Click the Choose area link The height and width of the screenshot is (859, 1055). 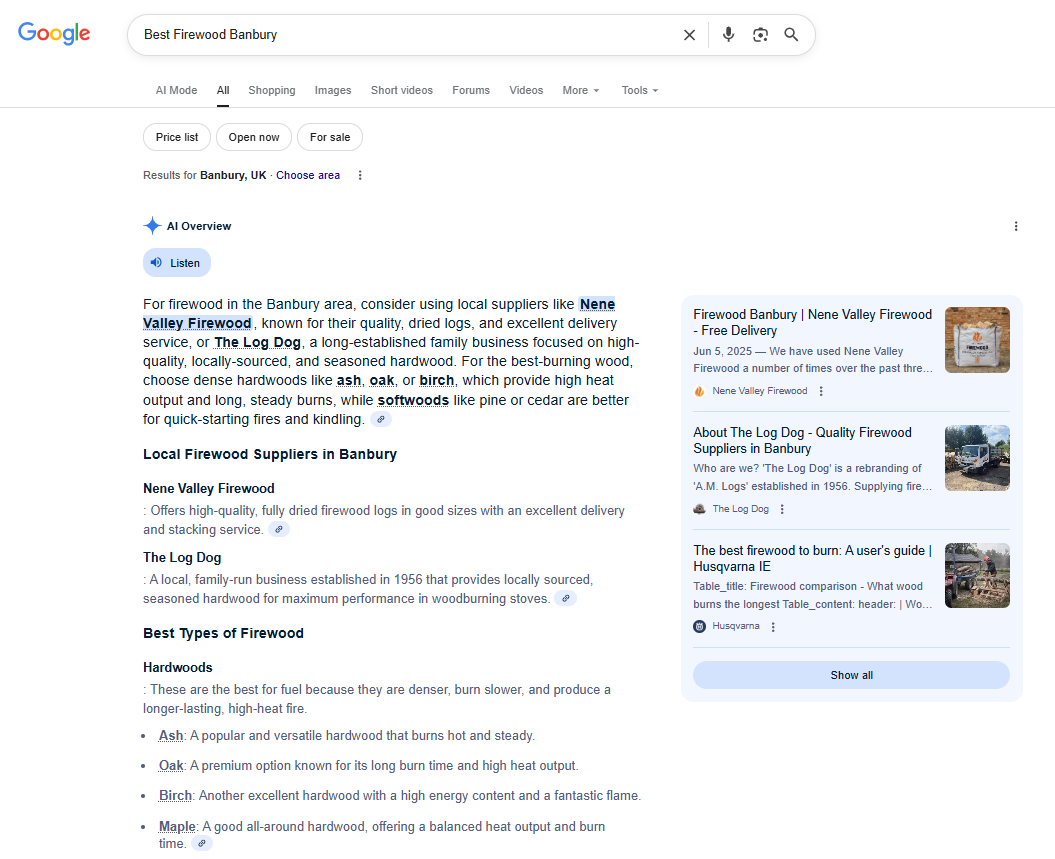click(x=308, y=175)
